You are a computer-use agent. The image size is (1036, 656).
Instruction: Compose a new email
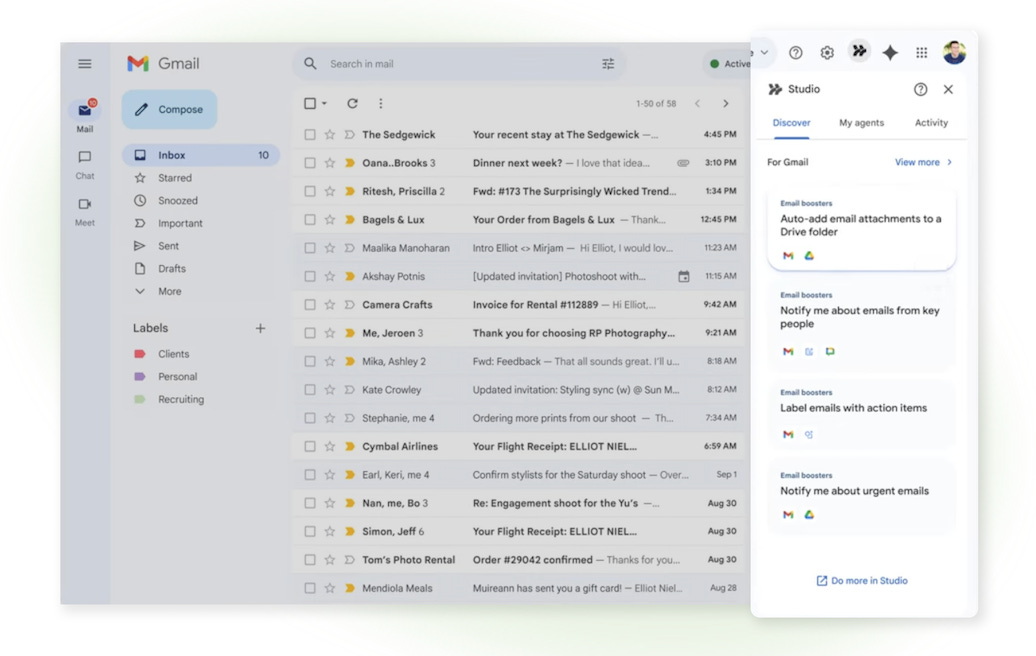169,110
